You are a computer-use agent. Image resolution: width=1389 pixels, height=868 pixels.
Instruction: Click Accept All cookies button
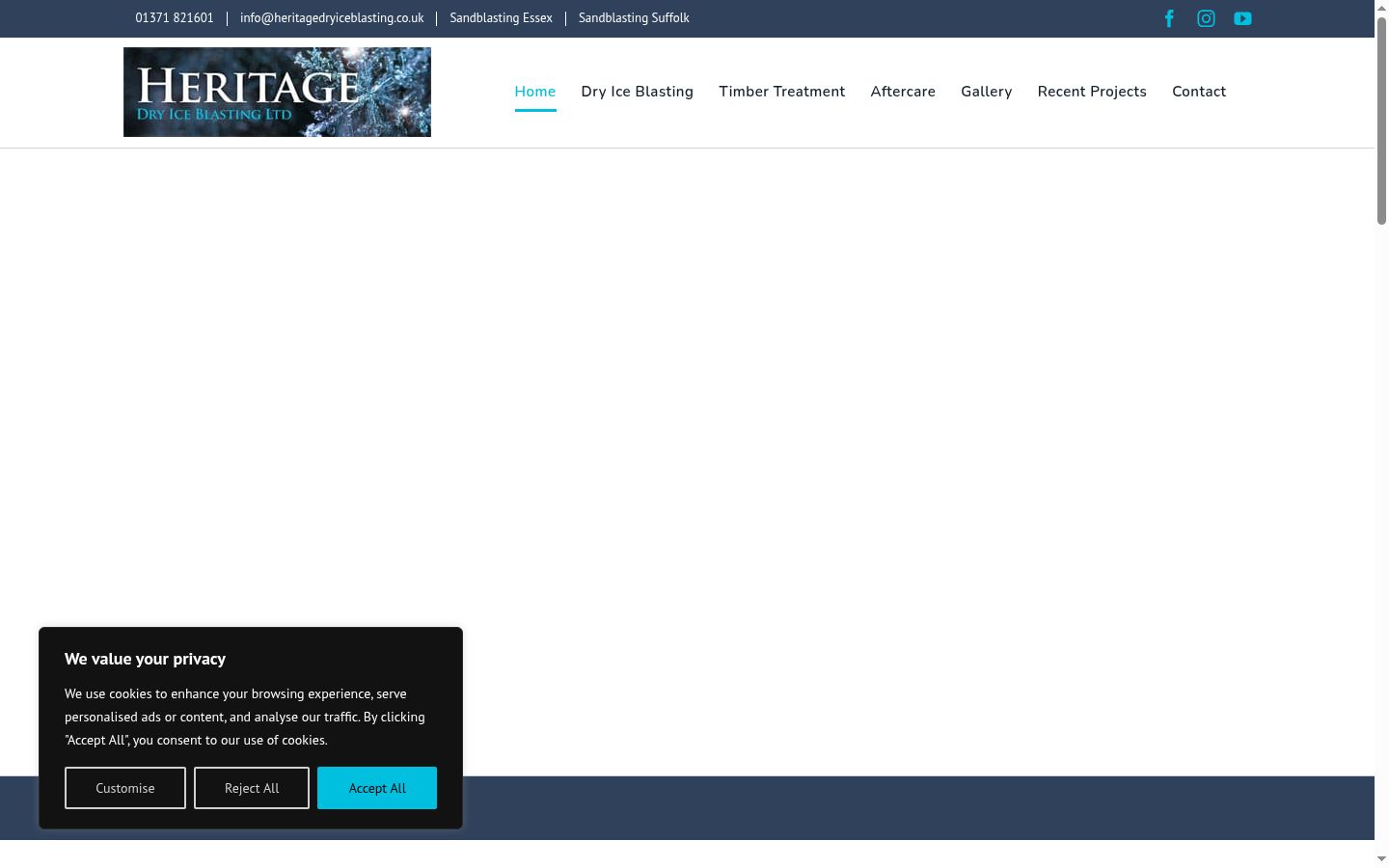pos(377,788)
